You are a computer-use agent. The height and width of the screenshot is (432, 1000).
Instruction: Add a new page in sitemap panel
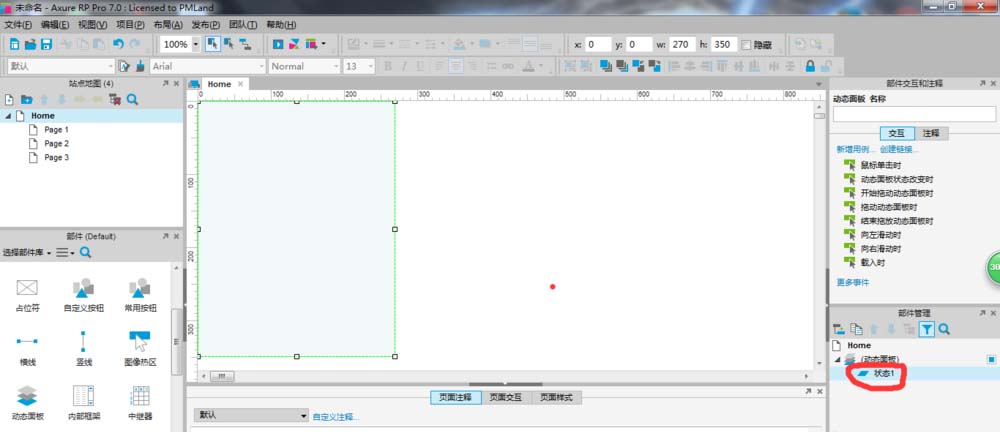tap(9, 100)
